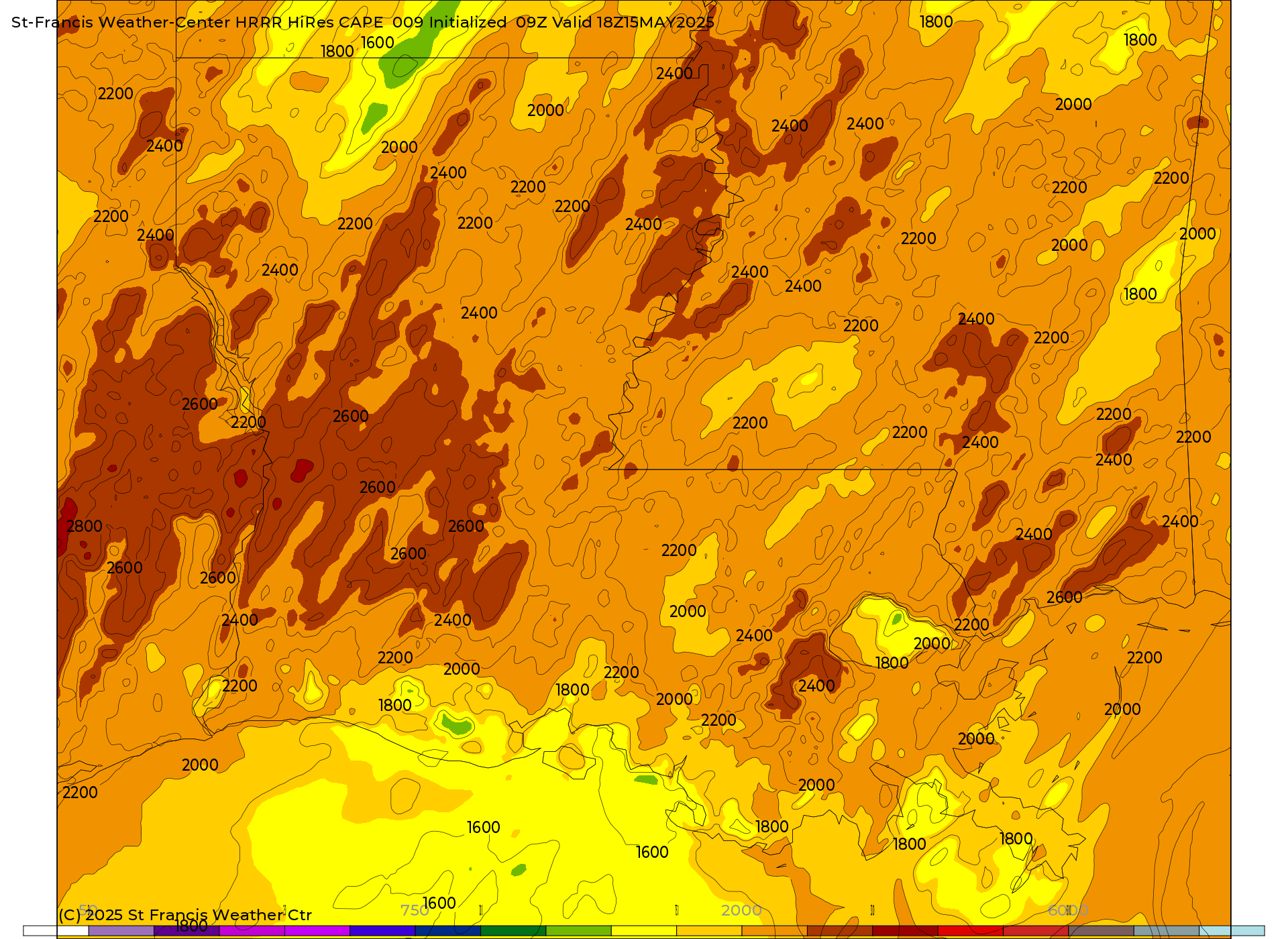The image size is (1288, 939).
Task: Pick the gray-brown legend swatch
Action: (1101, 931)
